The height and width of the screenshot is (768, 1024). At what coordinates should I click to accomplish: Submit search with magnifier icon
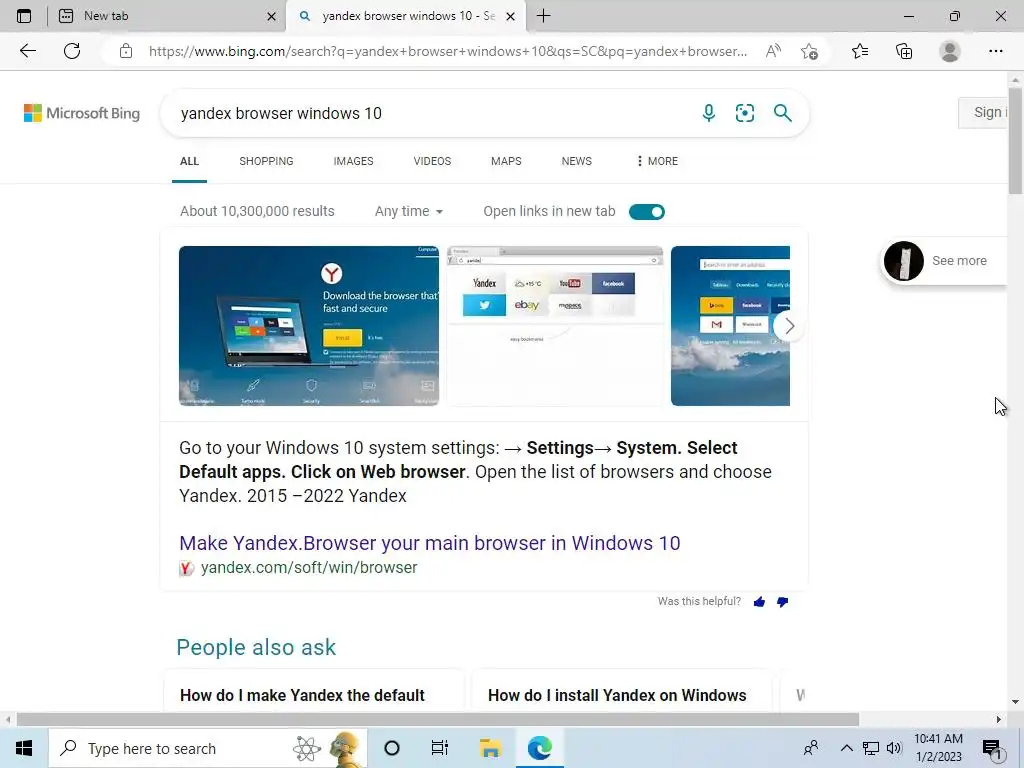[x=782, y=113]
